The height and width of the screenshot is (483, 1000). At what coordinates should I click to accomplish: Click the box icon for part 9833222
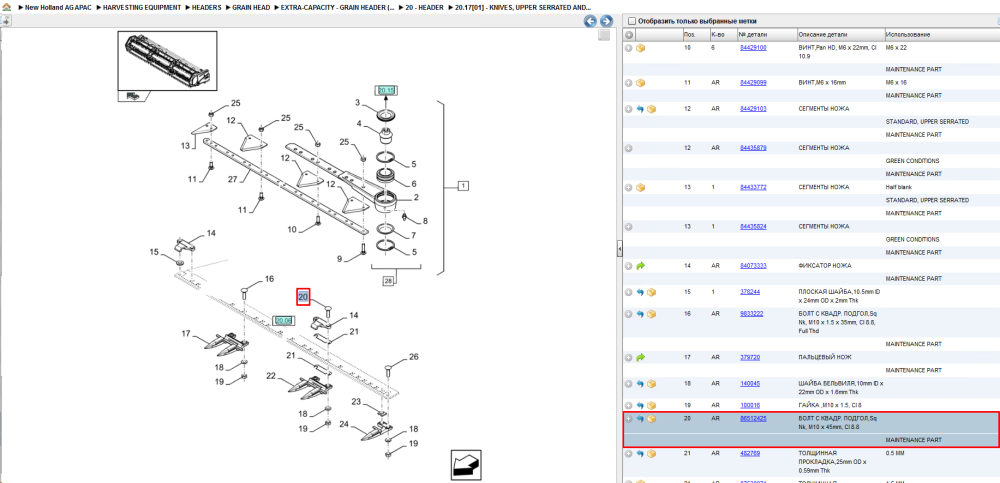click(651, 314)
